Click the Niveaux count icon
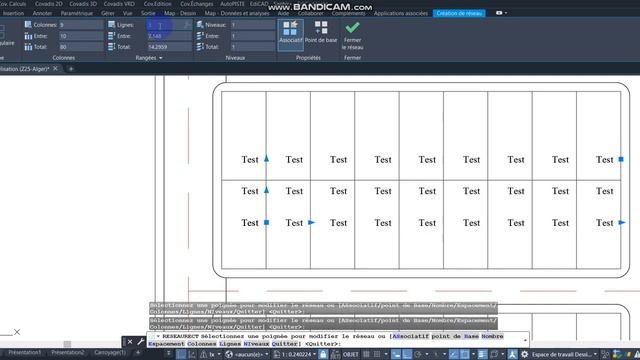Screen dimensions: 640x360 (x=200, y=24)
